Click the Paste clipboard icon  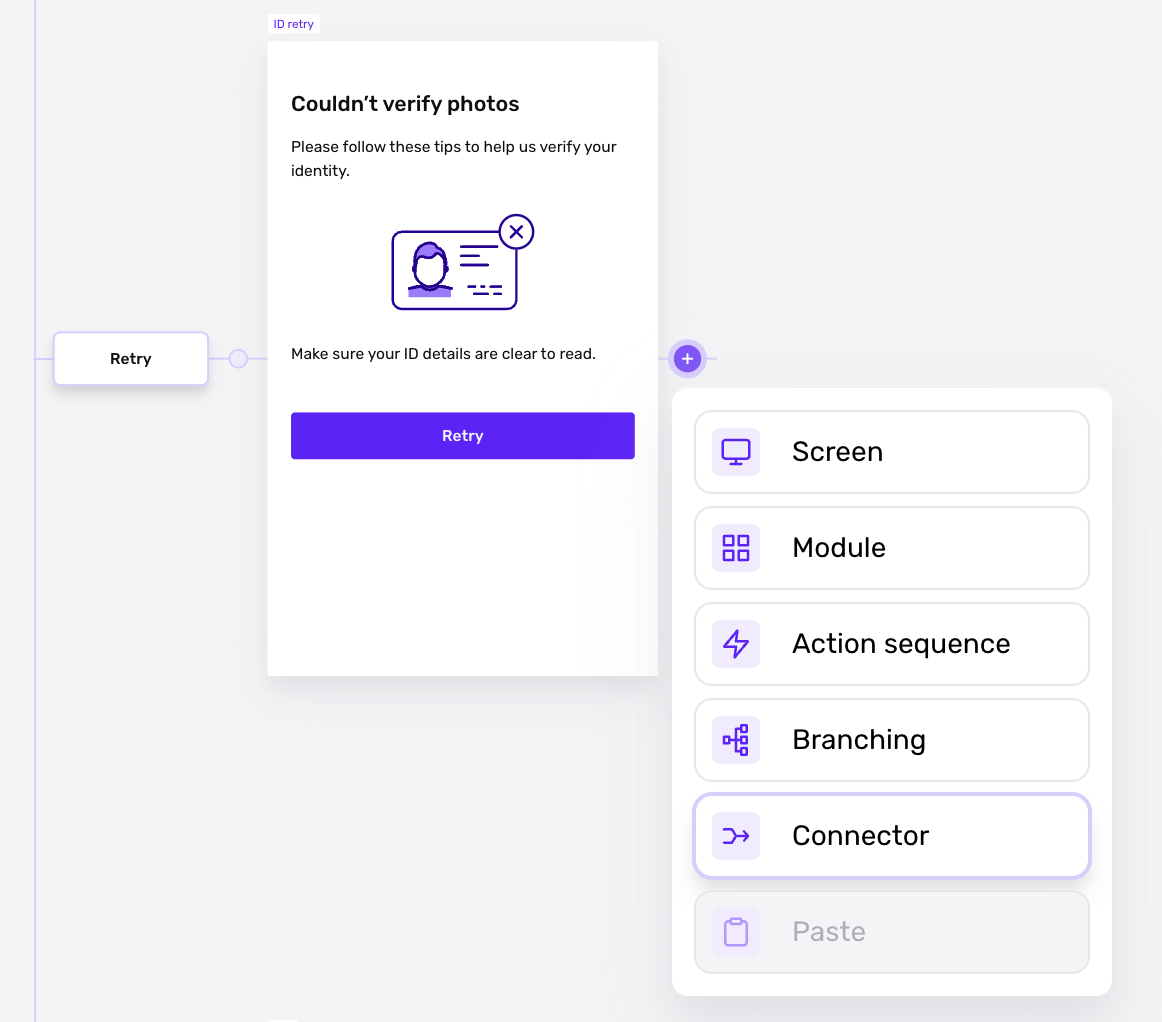click(736, 932)
